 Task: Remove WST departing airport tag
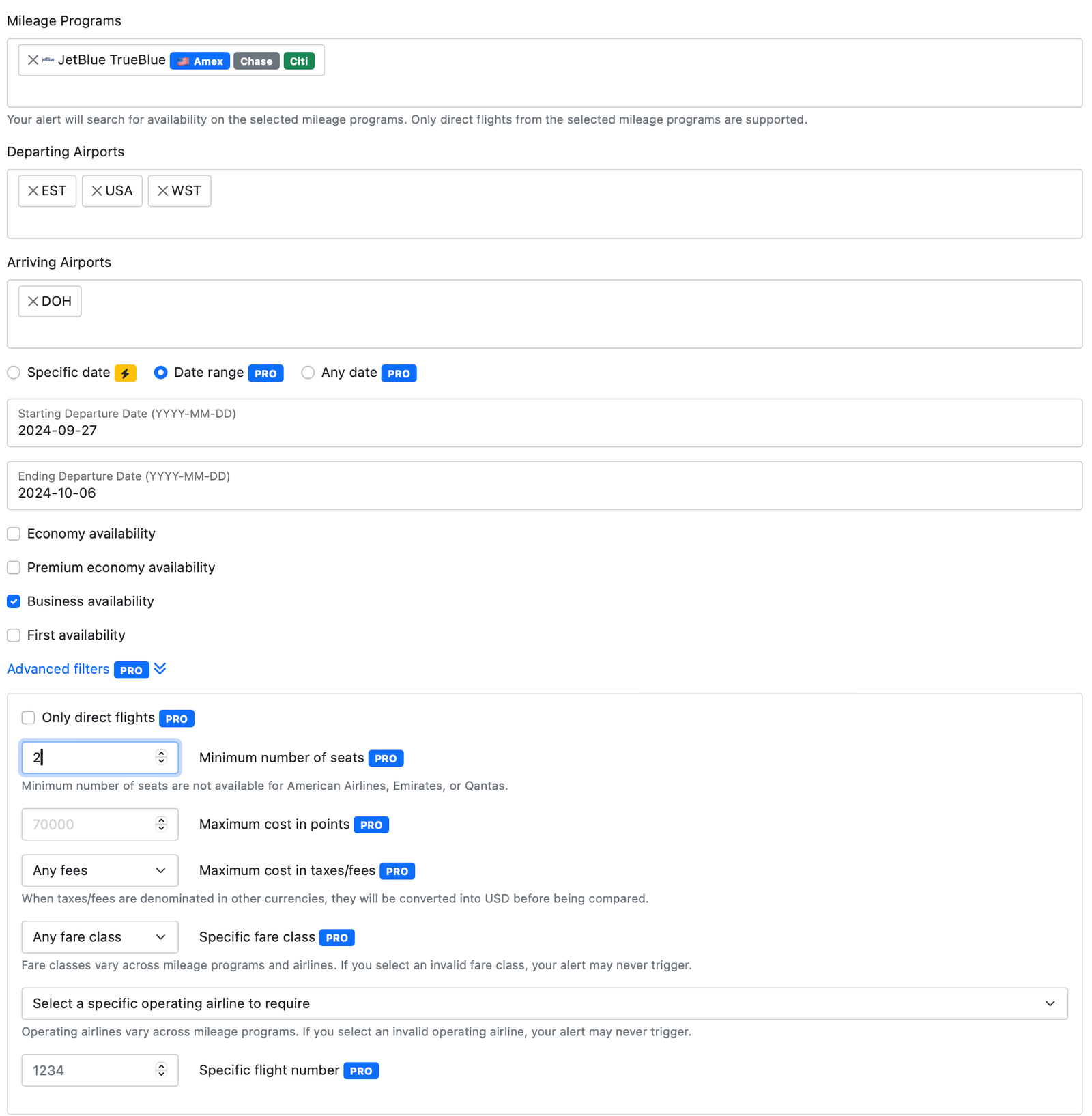point(162,191)
